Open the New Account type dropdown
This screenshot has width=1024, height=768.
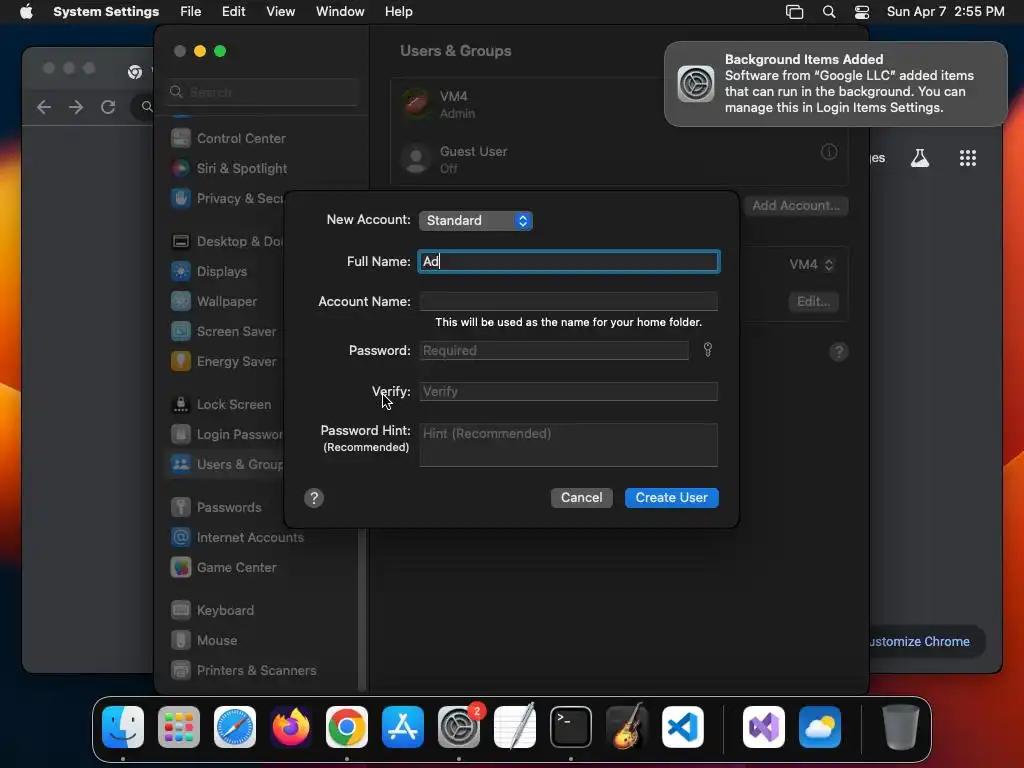click(x=476, y=221)
